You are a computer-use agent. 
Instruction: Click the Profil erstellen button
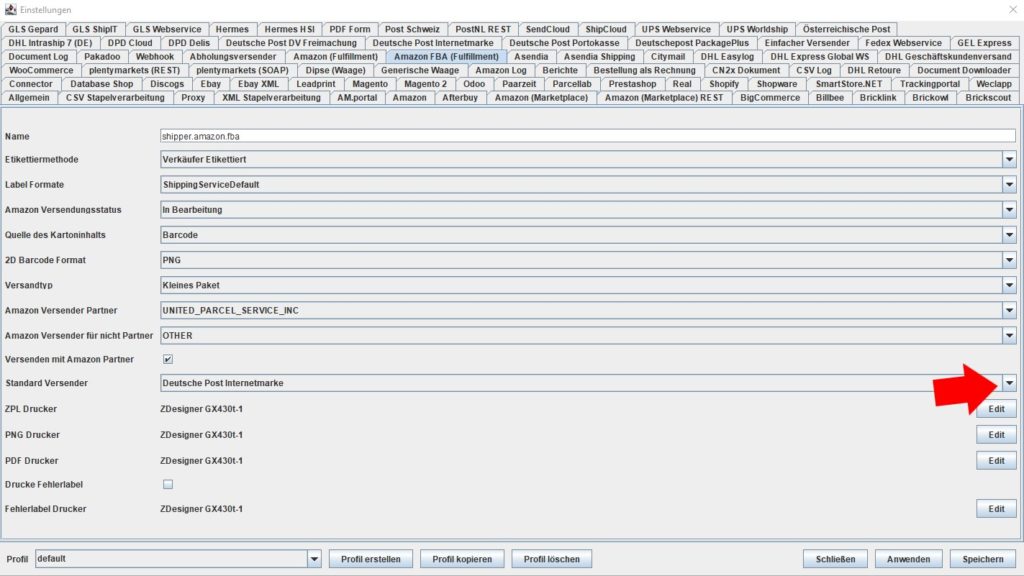pyautogui.click(x=370, y=559)
